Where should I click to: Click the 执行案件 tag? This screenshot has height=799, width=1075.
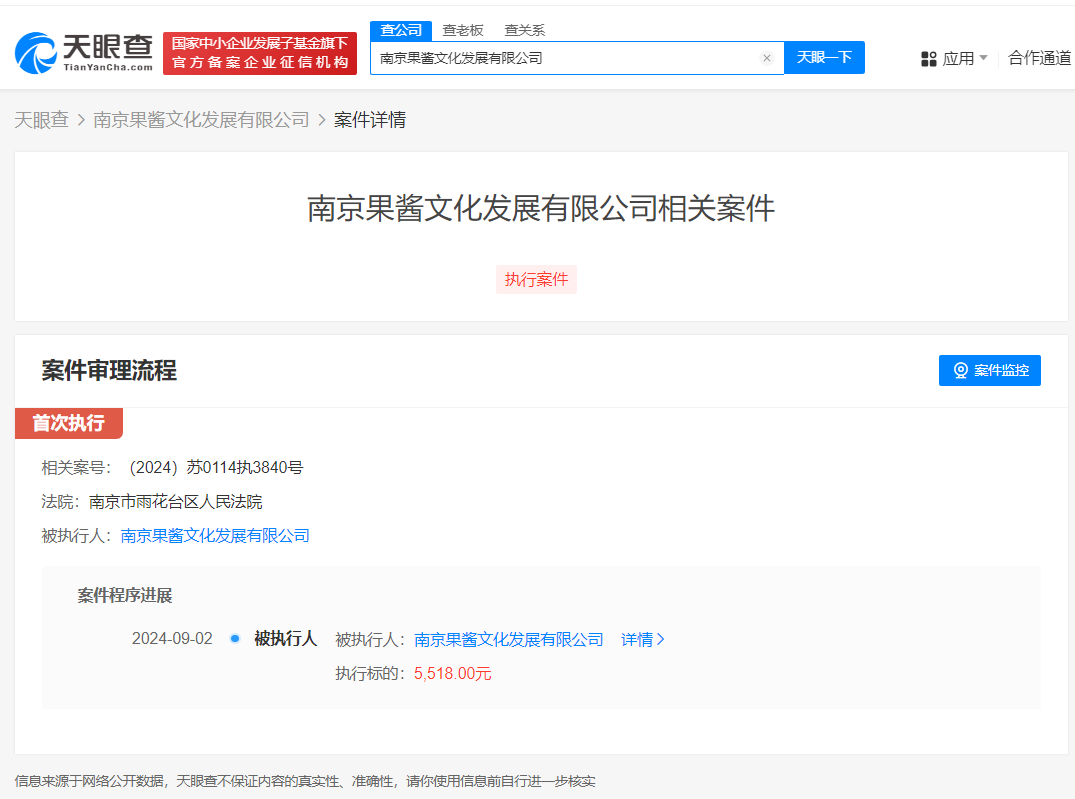click(536, 279)
